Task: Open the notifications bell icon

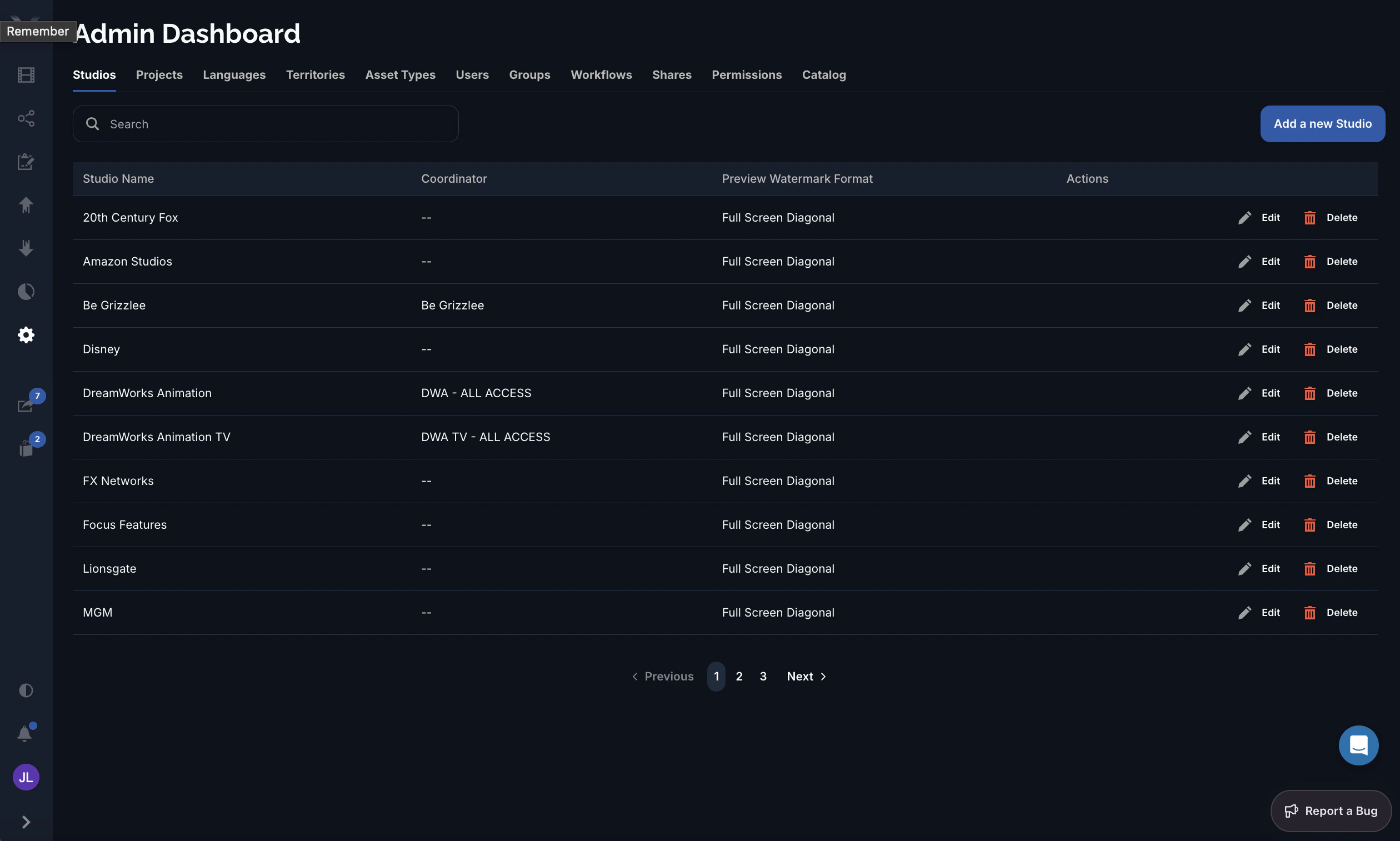Action: [24, 733]
